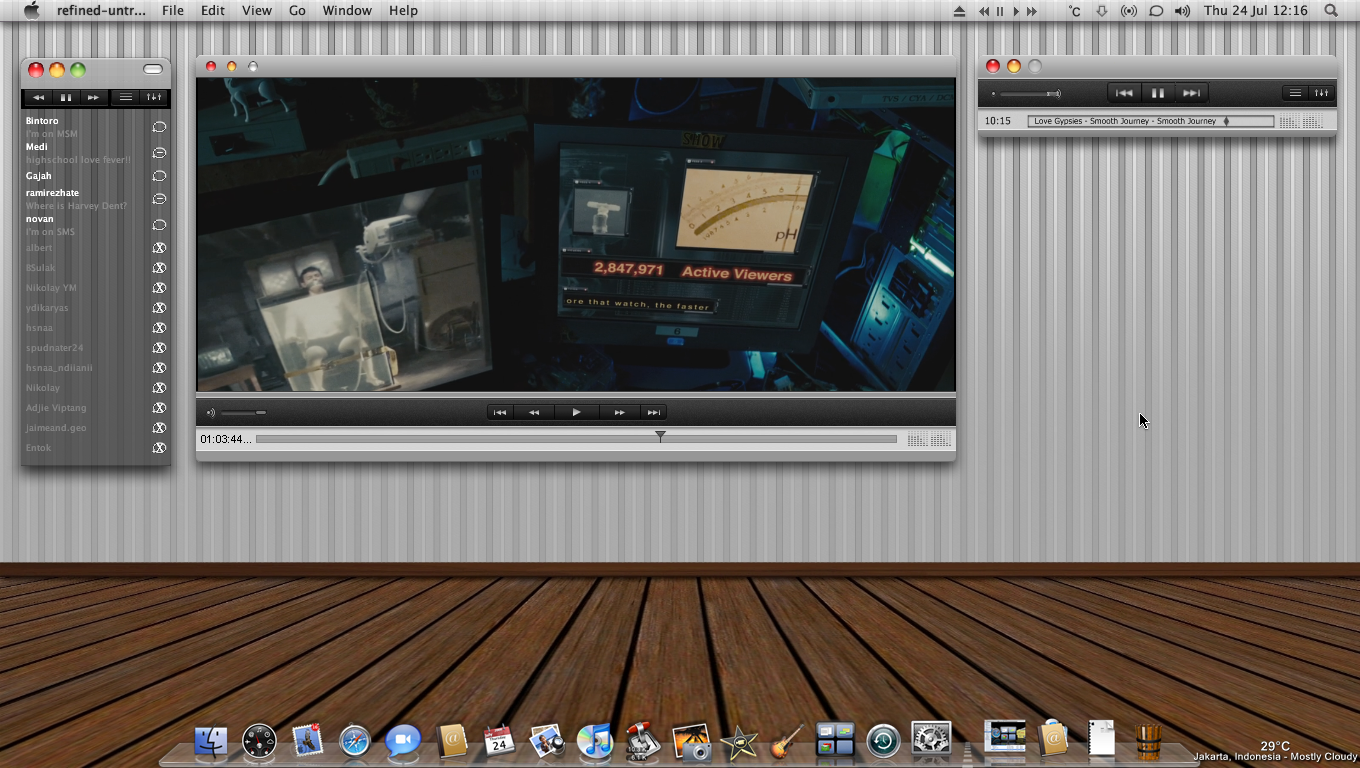The width and height of the screenshot is (1360, 768).
Task: Click the movie progress bar track
Action: [x=576, y=439]
